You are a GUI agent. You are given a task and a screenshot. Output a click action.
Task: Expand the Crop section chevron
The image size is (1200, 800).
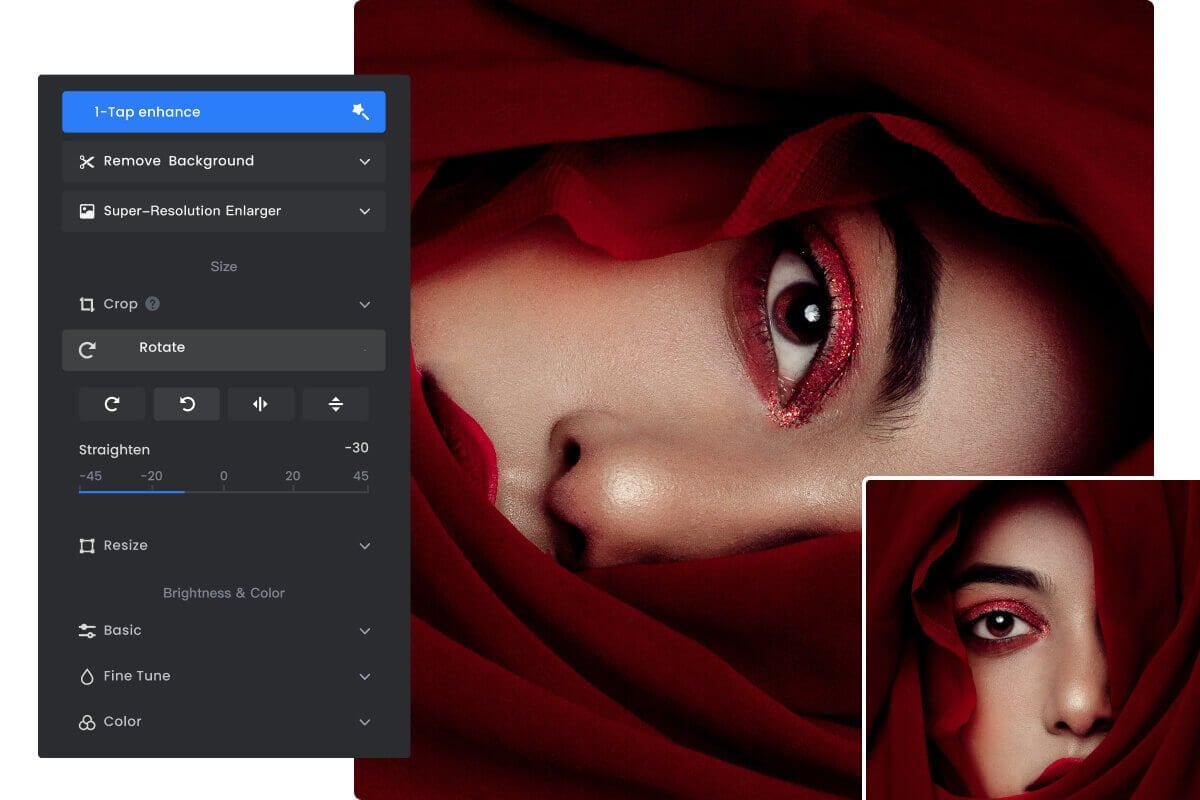tap(365, 305)
